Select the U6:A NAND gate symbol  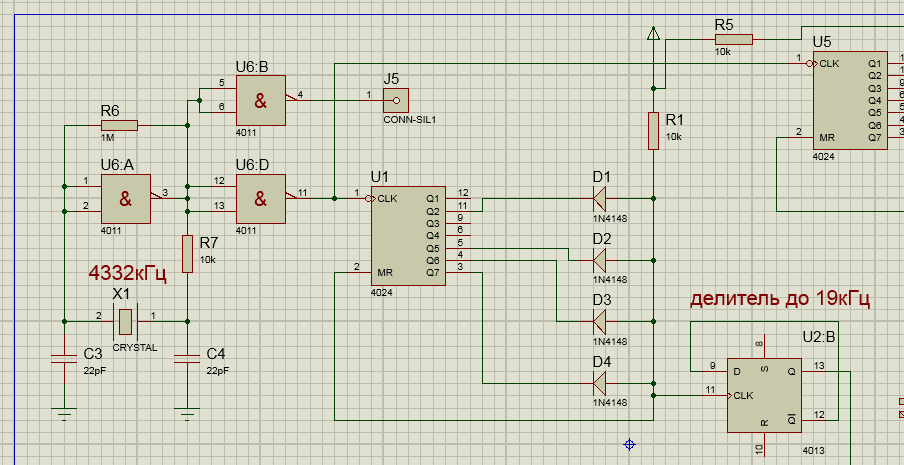coord(126,197)
